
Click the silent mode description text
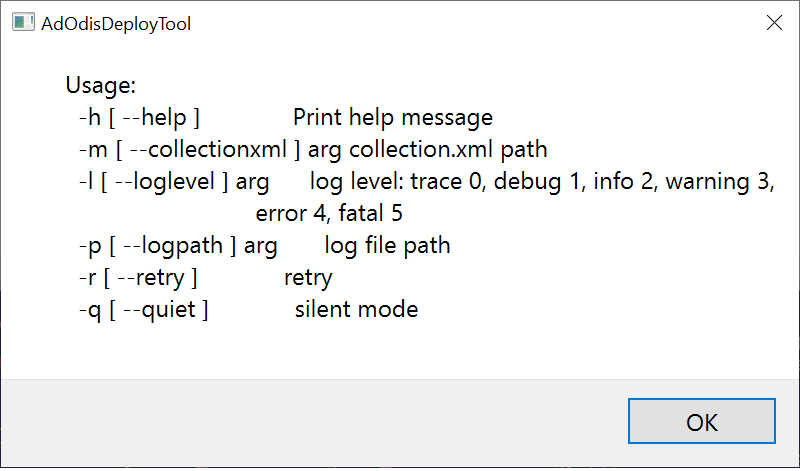[356, 309]
